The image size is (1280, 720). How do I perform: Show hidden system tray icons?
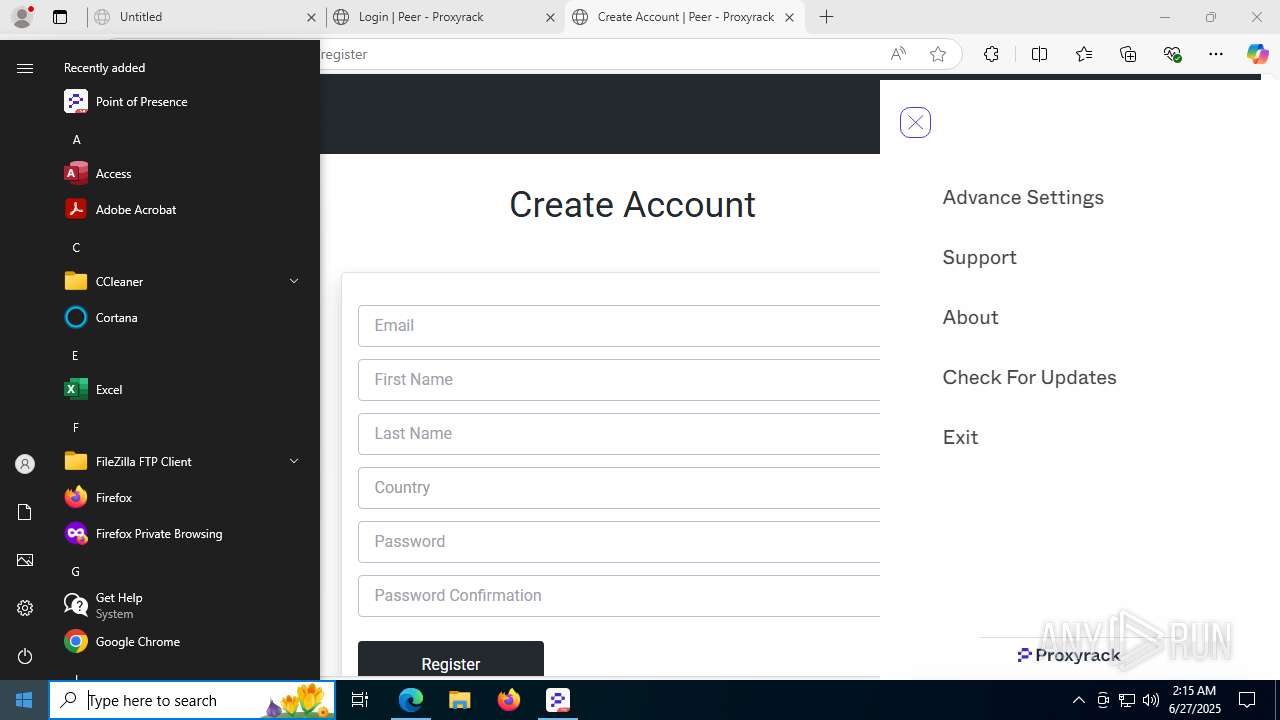(x=1078, y=700)
